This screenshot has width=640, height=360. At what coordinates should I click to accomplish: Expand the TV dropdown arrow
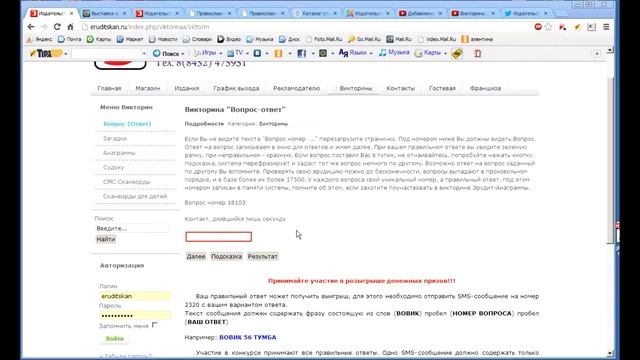(247, 53)
